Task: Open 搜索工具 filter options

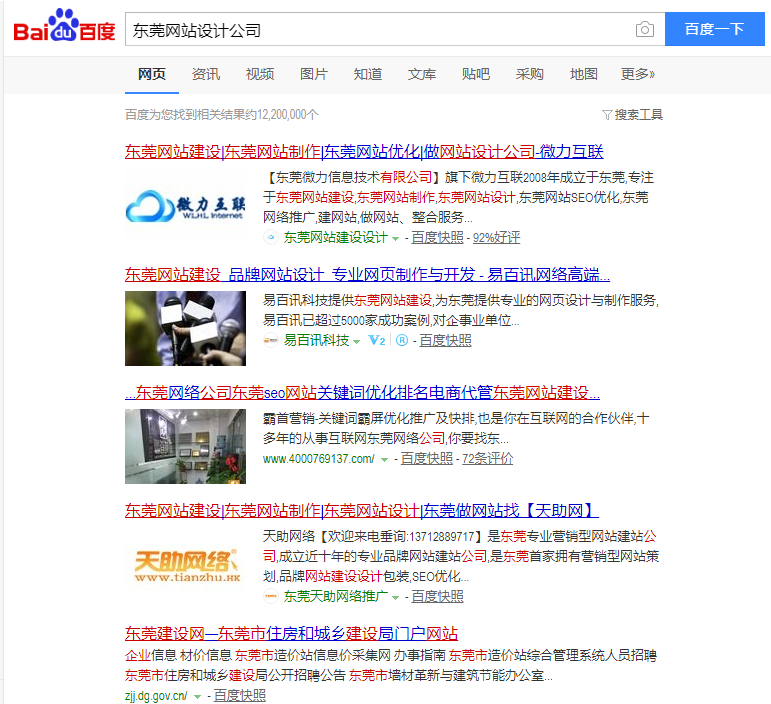Action: click(x=638, y=115)
